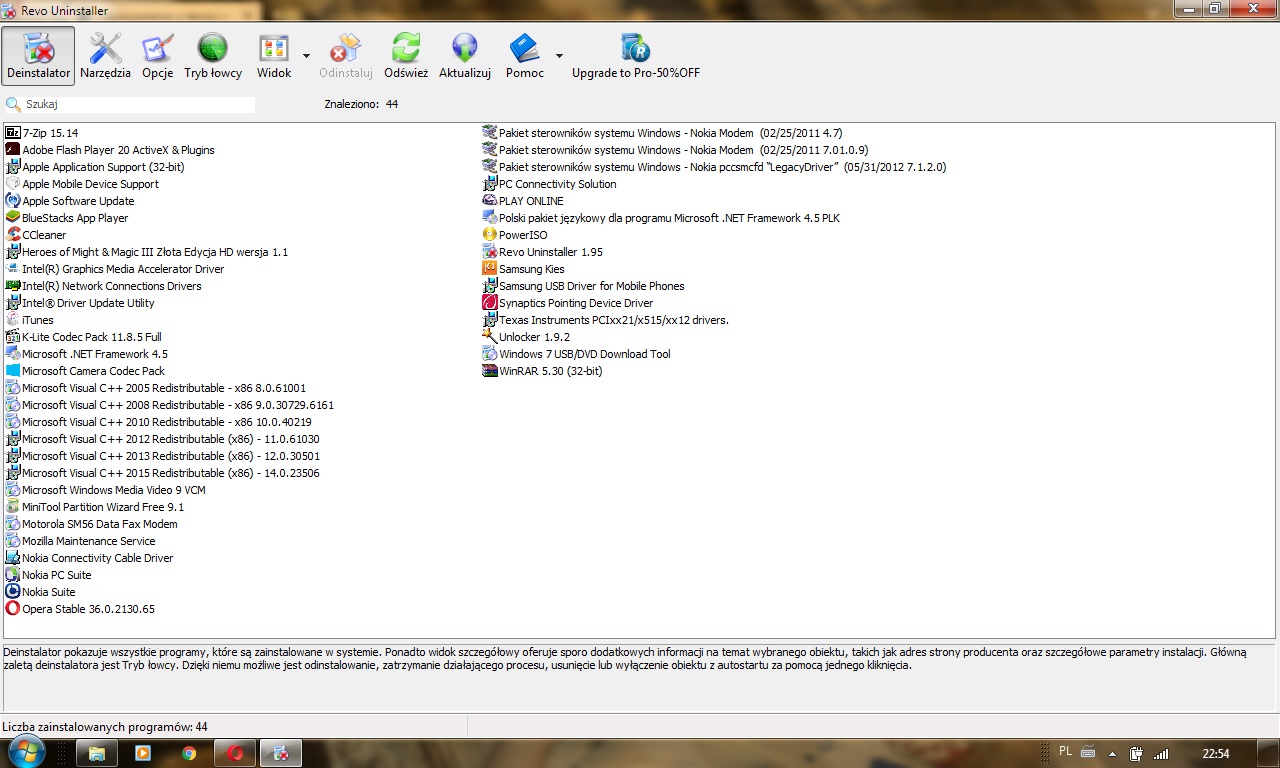Image resolution: width=1280 pixels, height=768 pixels.
Task: Select Mozilla Maintenance Service entry
Action: 89,541
